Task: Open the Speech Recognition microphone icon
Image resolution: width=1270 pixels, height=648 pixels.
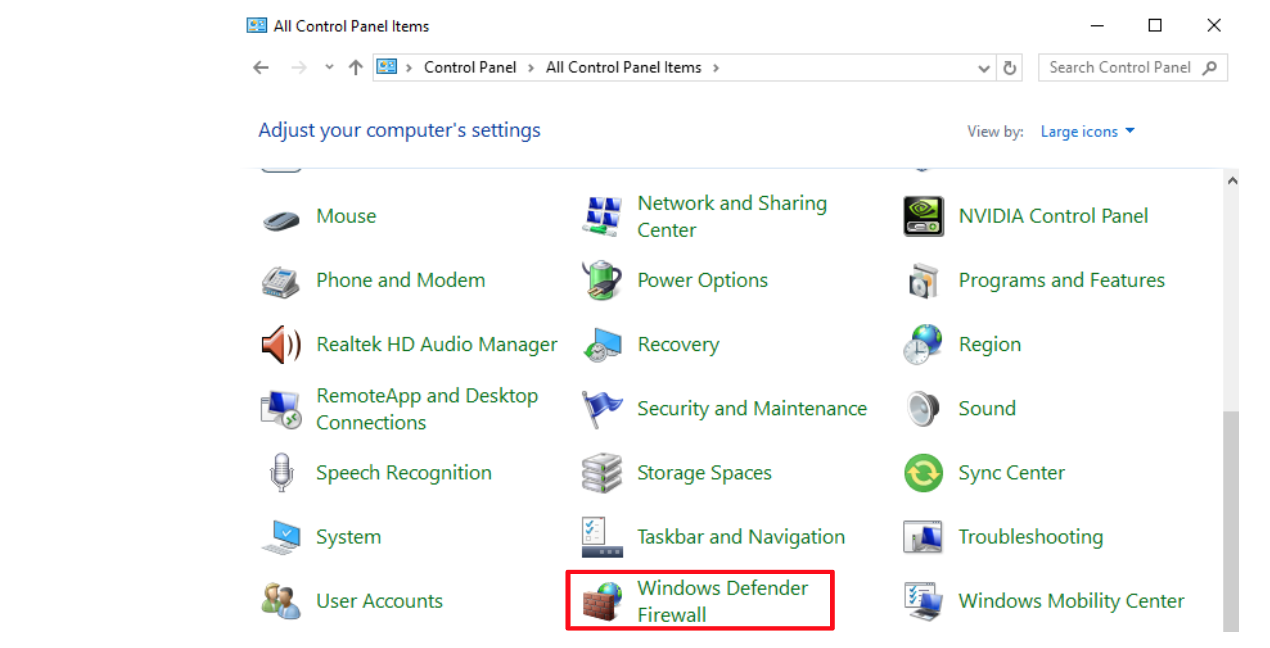Action: pyautogui.click(x=281, y=473)
